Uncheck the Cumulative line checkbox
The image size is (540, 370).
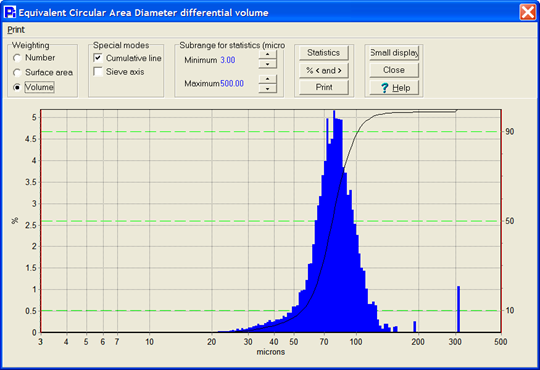tap(98, 58)
